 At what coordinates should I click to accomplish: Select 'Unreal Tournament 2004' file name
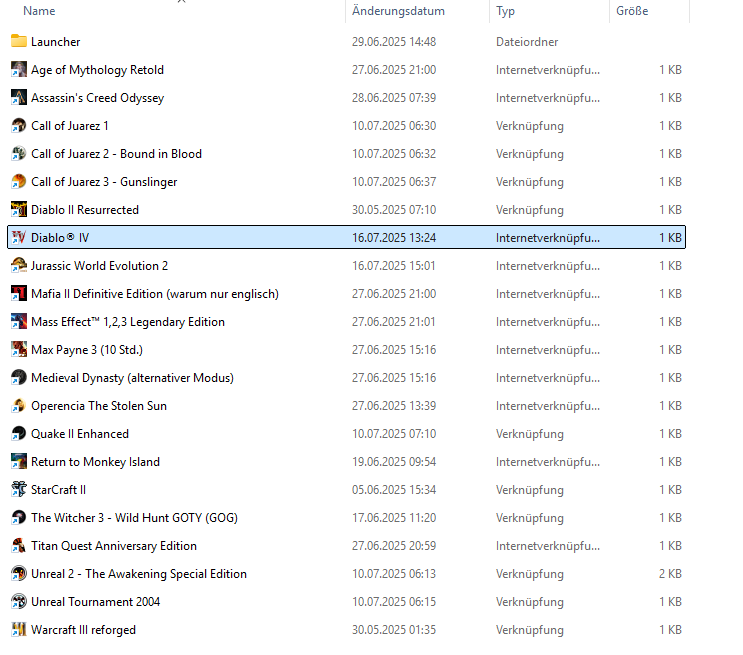(95, 601)
